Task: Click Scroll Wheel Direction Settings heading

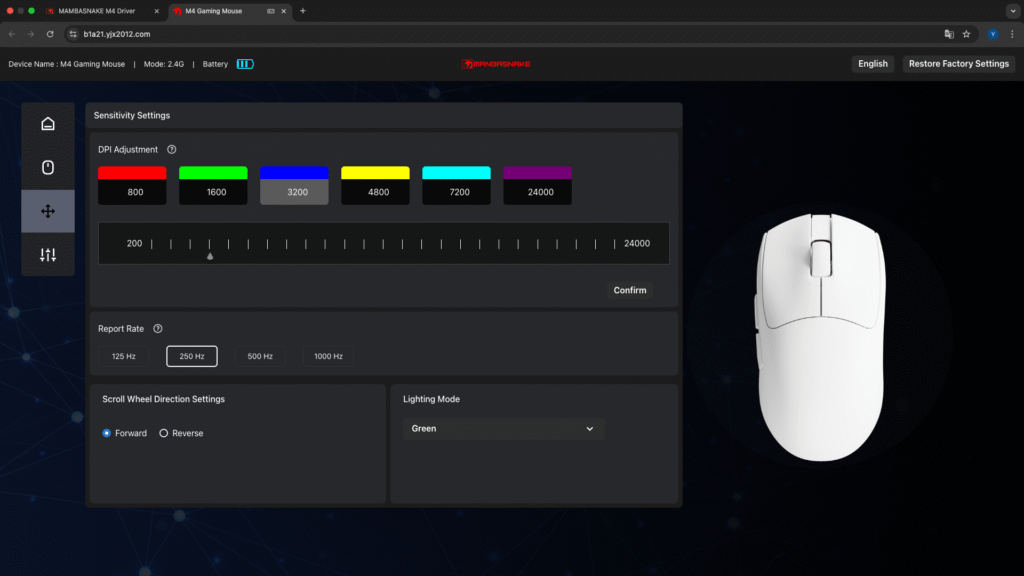Action: click(163, 399)
